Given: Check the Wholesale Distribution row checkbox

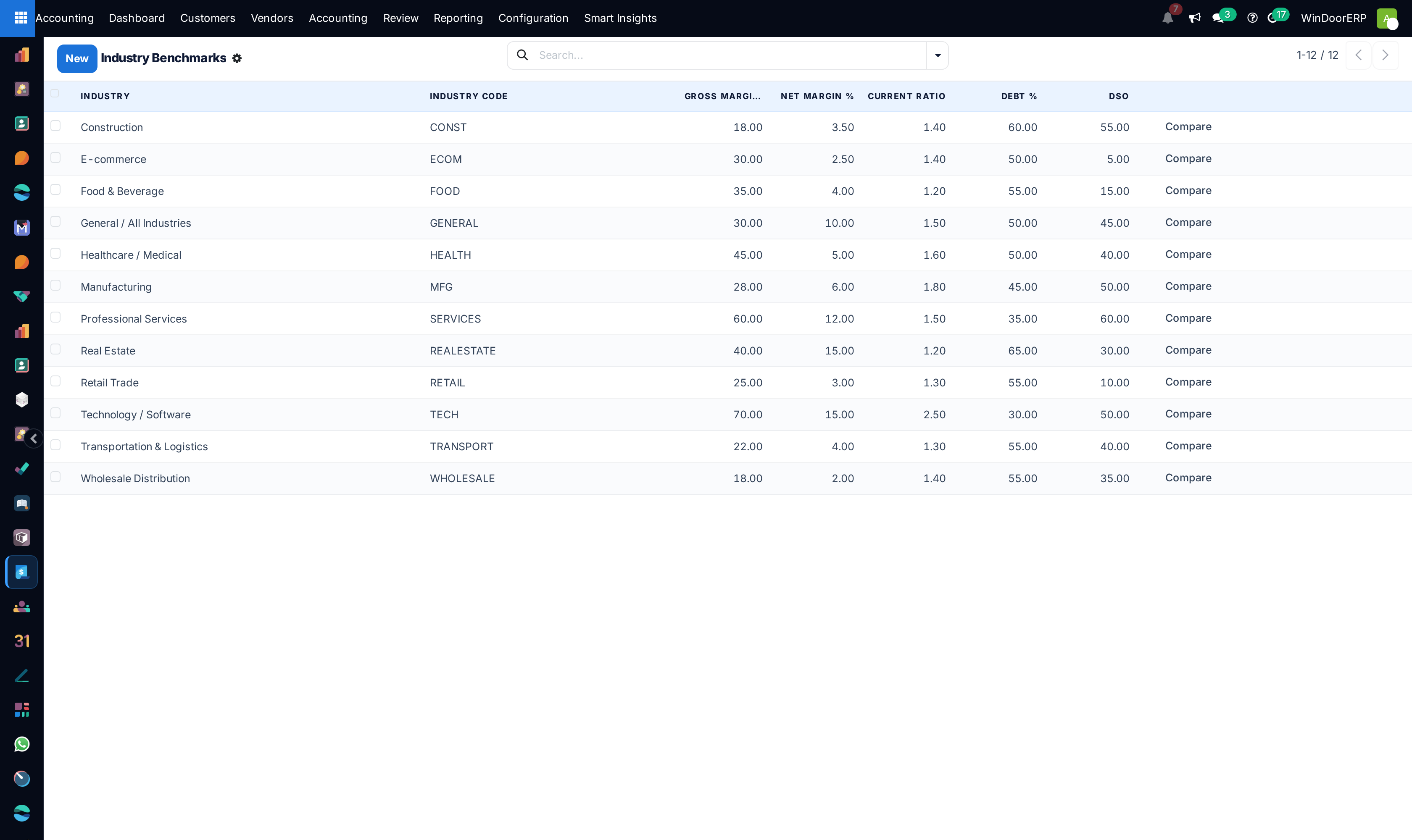Looking at the screenshot, I should pyautogui.click(x=55, y=477).
